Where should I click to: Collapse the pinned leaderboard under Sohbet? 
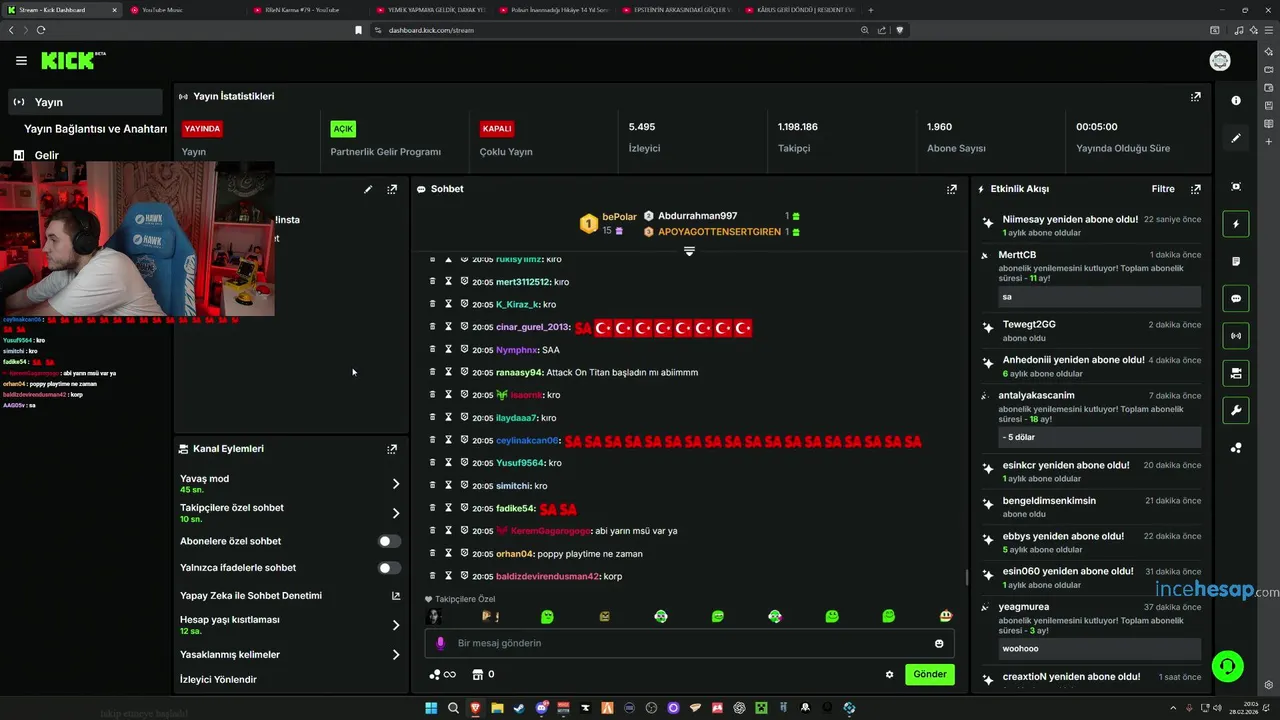click(689, 251)
